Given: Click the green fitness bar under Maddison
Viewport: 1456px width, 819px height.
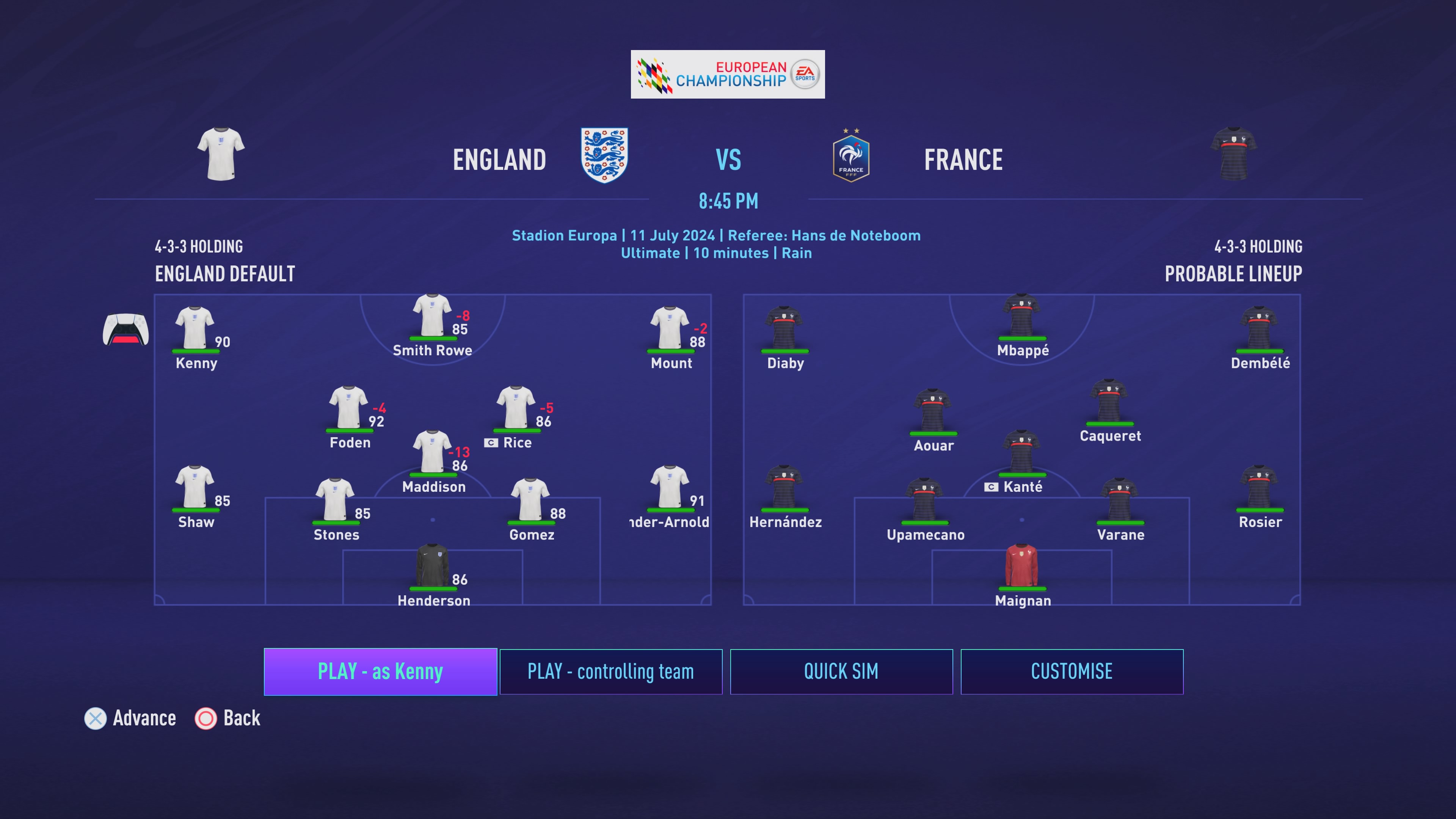Looking at the screenshot, I should tap(433, 475).
